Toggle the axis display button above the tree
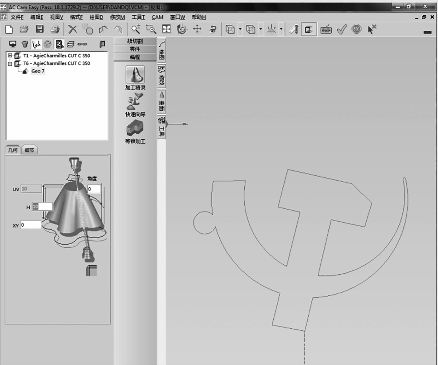Viewport: 438px width, 365px height. pyautogui.click(x=36, y=44)
